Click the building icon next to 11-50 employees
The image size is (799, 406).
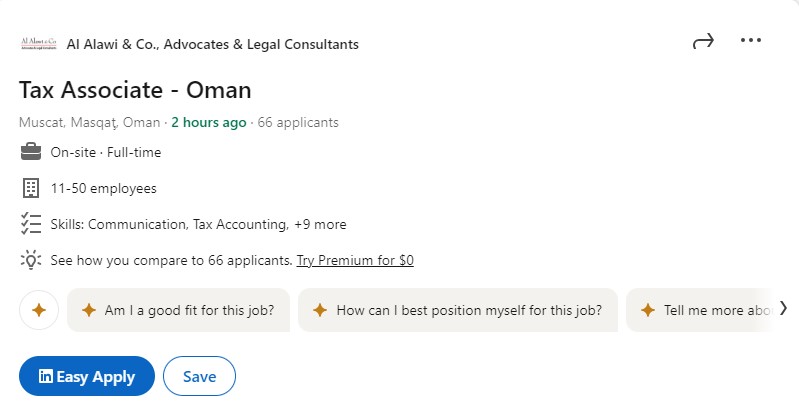[x=31, y=188]
